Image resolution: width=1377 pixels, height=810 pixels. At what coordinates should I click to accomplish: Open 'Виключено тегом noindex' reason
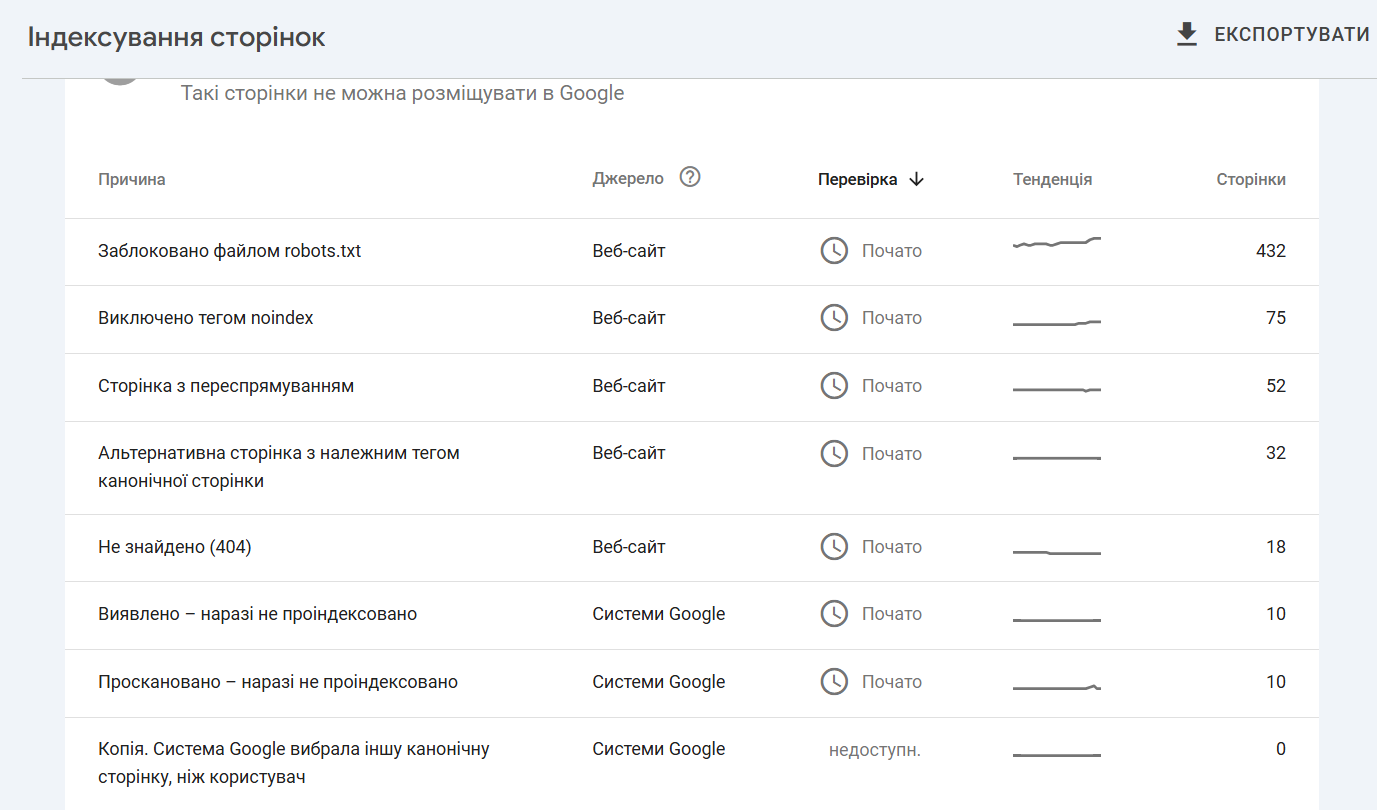pos(206,318)
